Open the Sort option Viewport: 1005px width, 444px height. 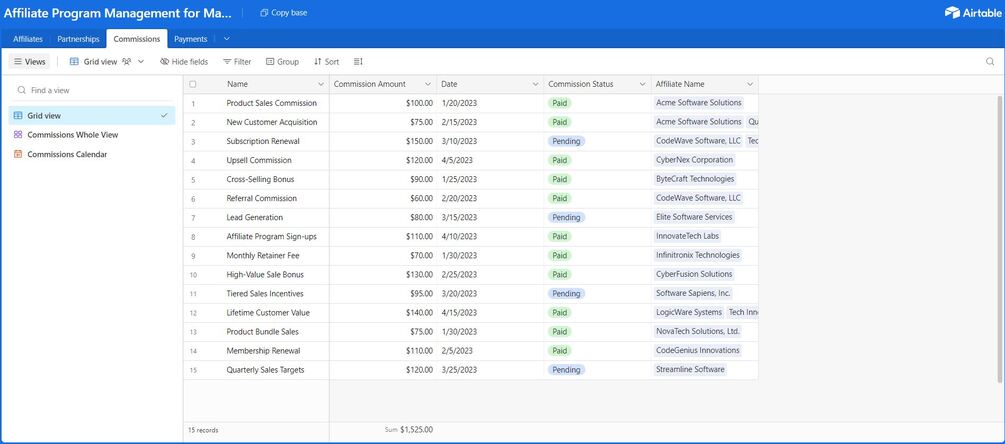326,62
